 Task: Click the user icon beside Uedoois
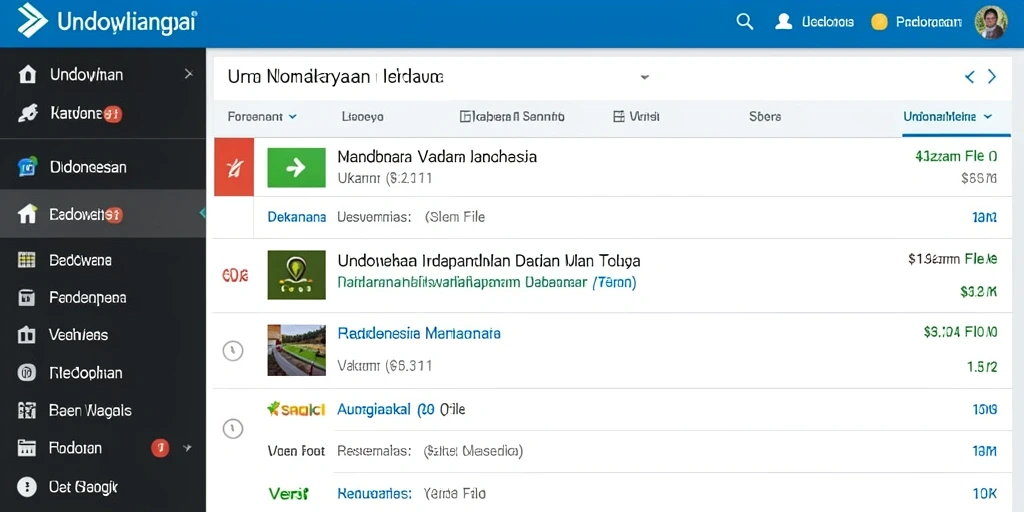(x=783, y=22)
